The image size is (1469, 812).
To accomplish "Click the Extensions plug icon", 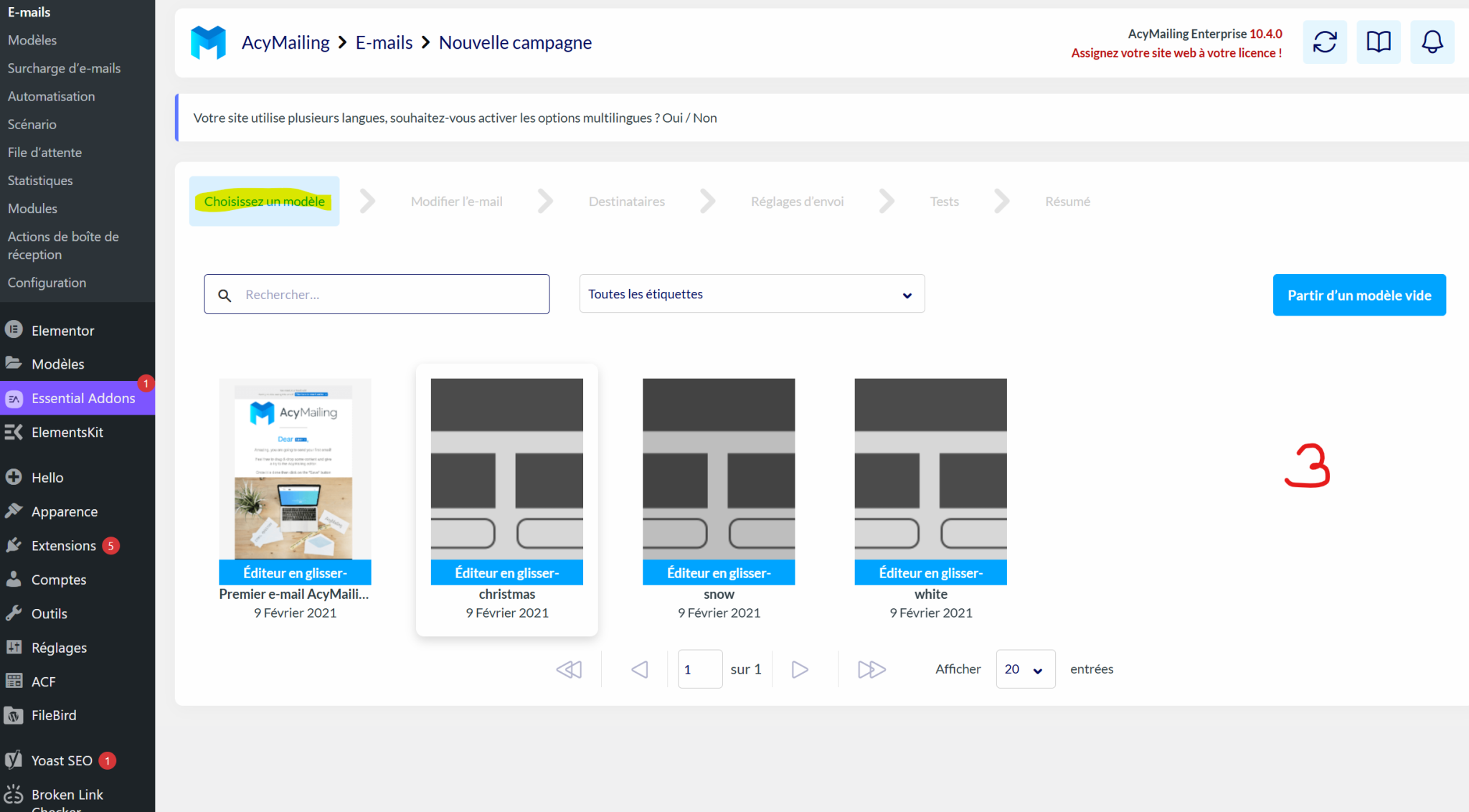I will (x=14, y=545).
